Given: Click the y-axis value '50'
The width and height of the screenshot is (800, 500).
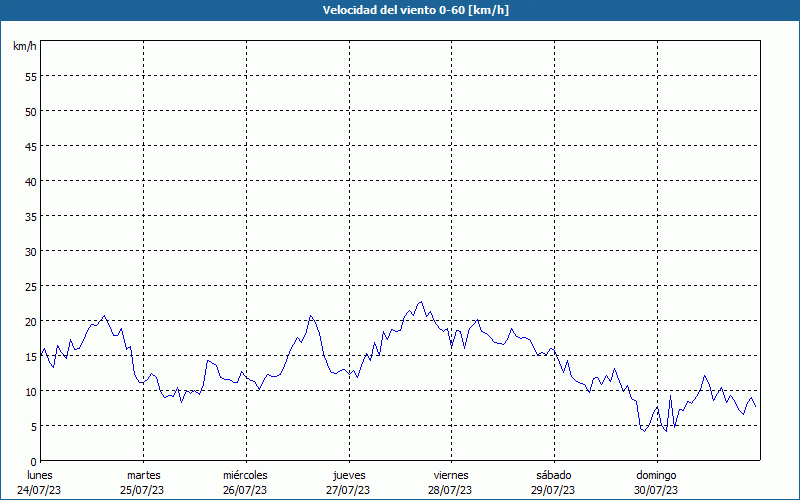Looking at the screenshot, I should (31, 112).
